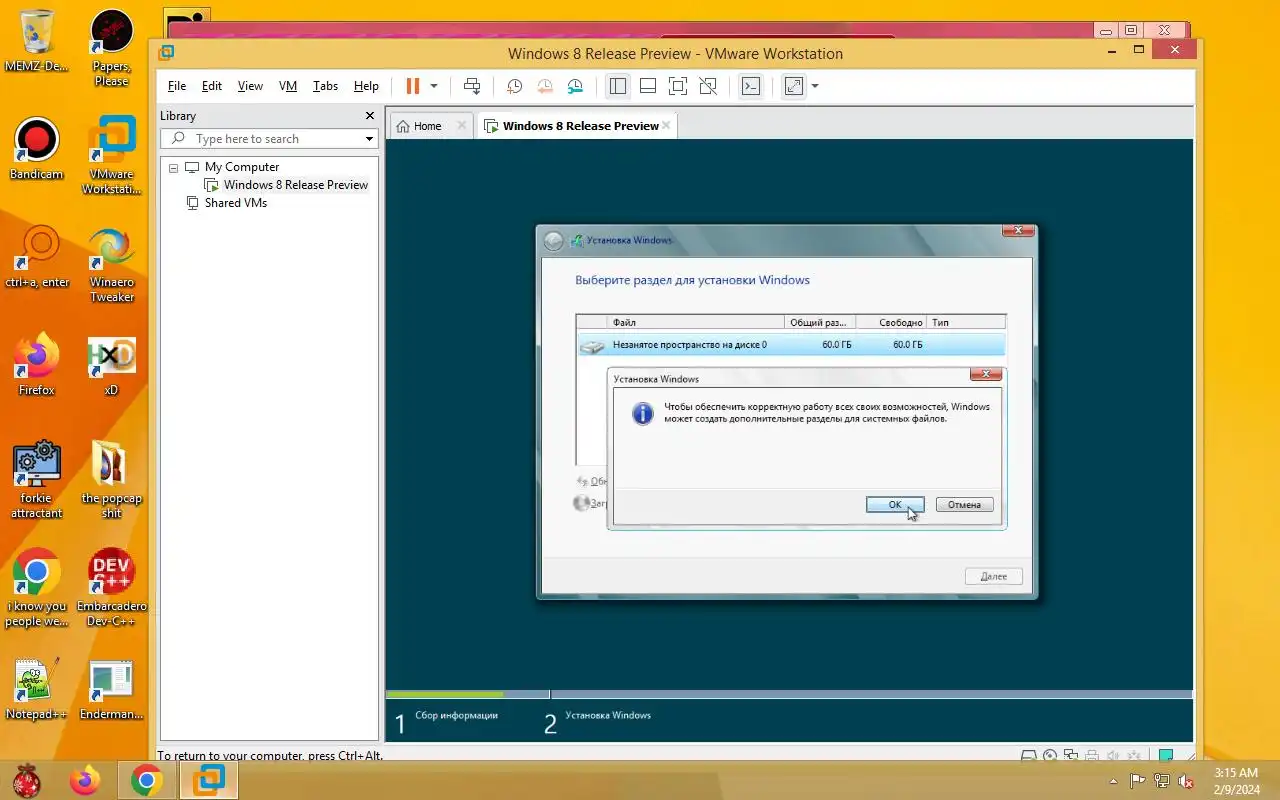Screen dimensions: 1280x800
Task: Select the Notepad++ desktop icon
Action: 37,690
